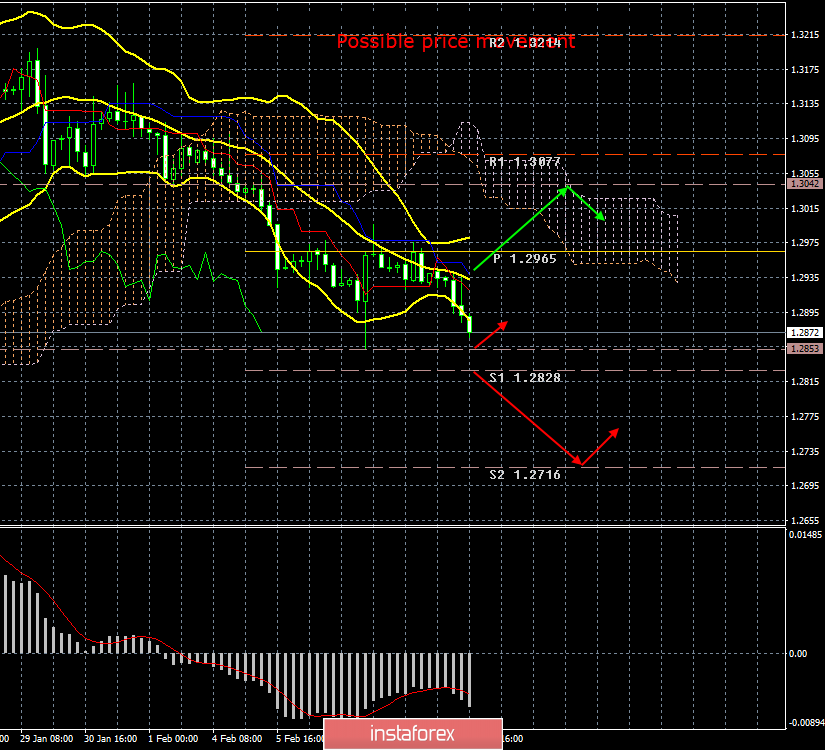
Task: Click the 1.3175 price axis value
Action: point(805,69)
